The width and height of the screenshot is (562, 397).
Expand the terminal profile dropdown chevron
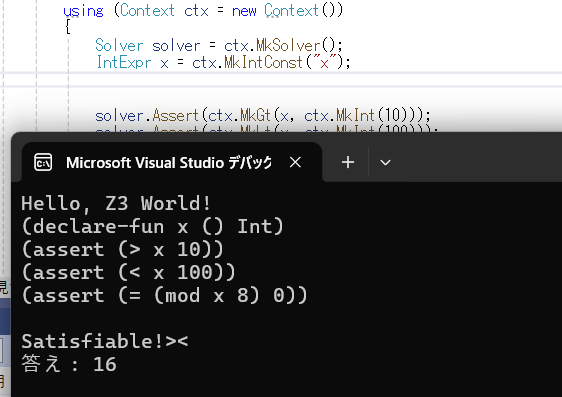[x=385, y=163]
